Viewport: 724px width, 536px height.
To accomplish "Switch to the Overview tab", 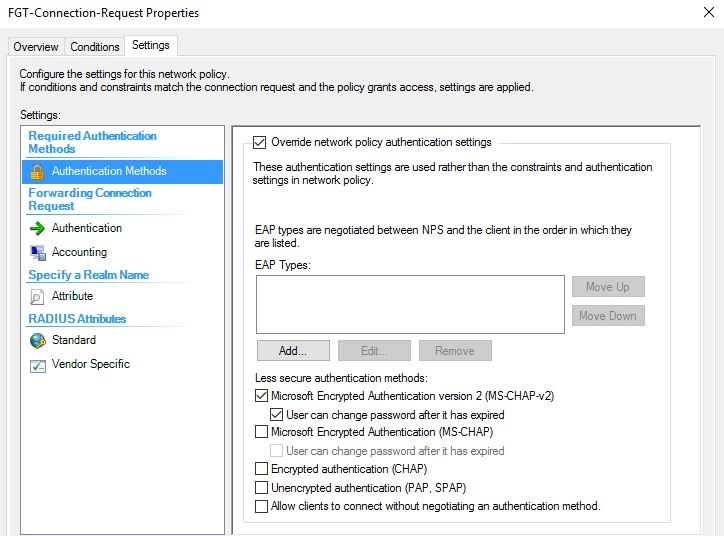I will pyautogui.click(x=36, y=47).
